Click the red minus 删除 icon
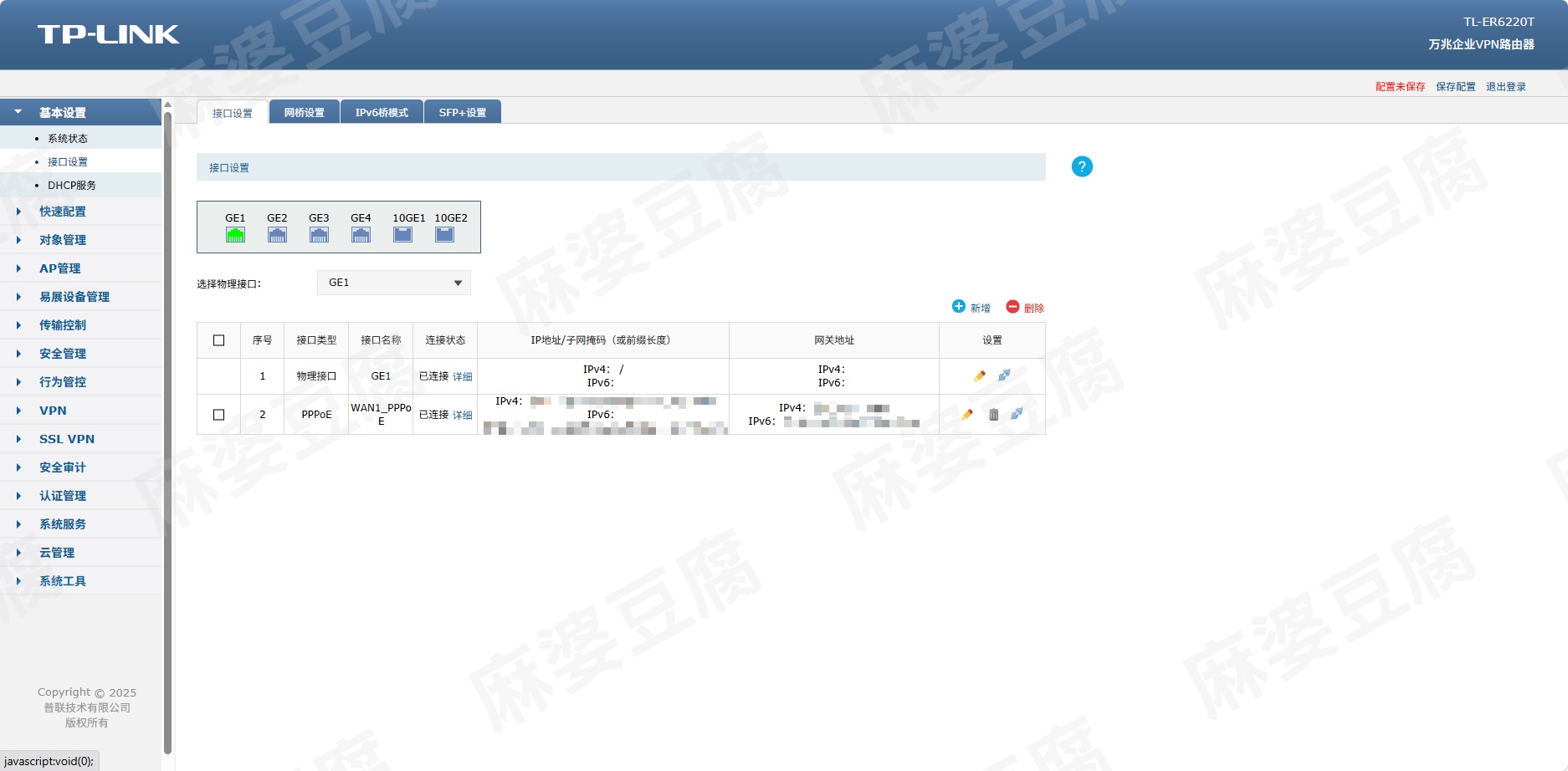Image resolution: width=1568 pixels, height=771 pixels. (x=1012, y=306)
